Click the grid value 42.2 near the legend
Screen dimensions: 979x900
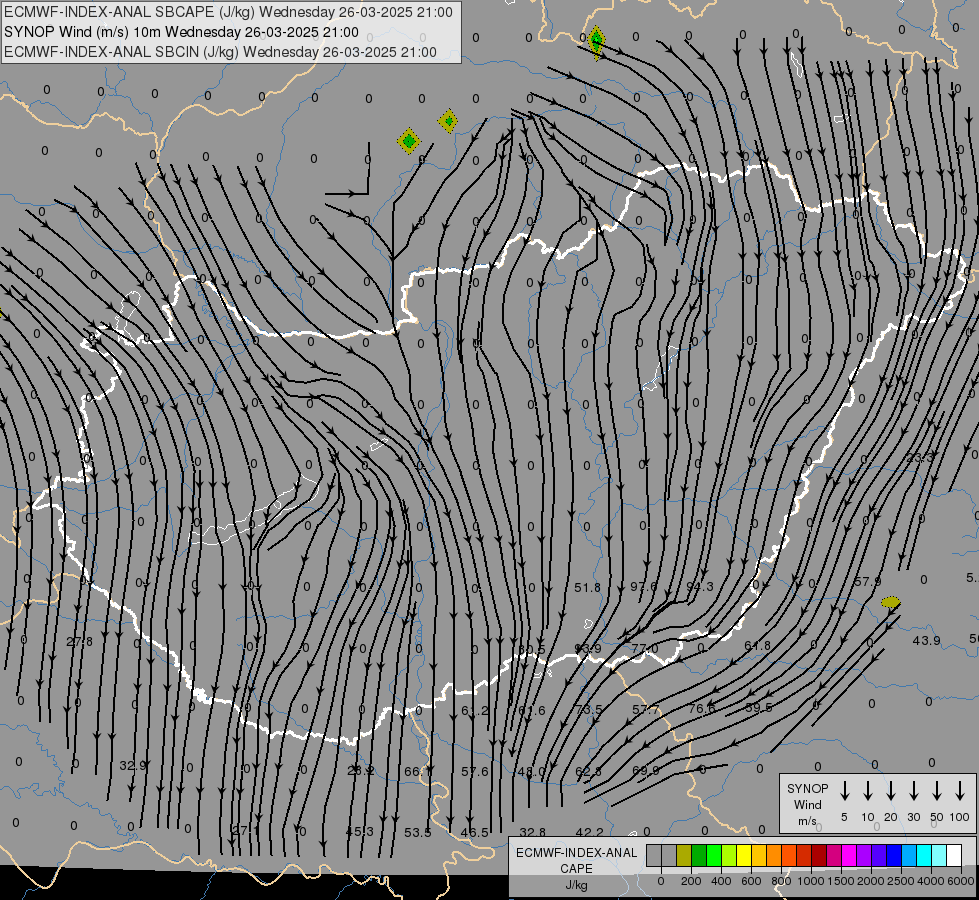pos(589,832)
